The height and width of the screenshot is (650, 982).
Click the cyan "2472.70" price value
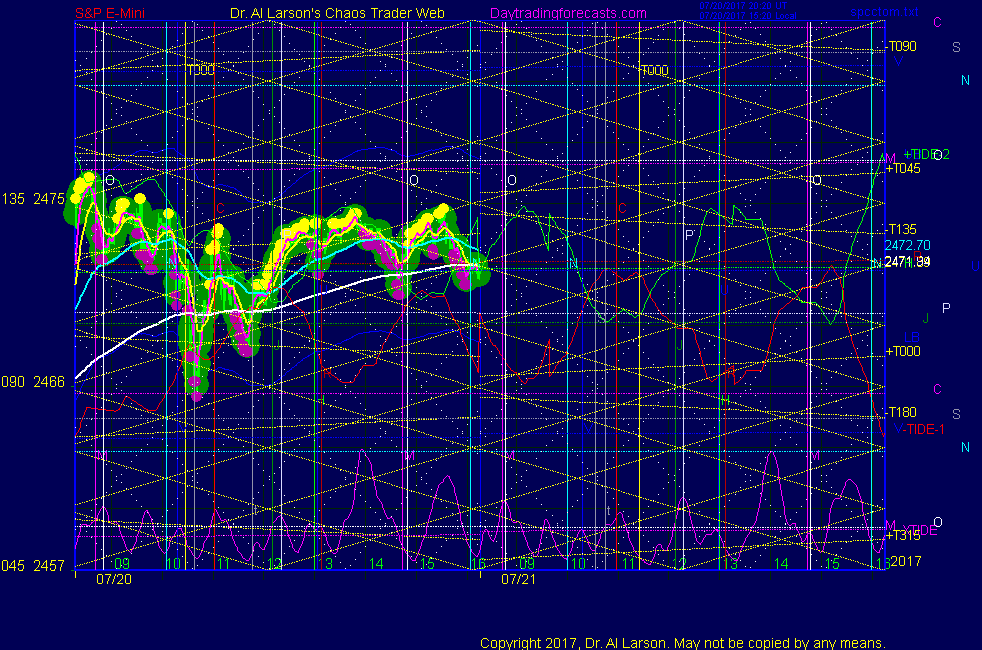pyautogui.click(x=907, y=245)
